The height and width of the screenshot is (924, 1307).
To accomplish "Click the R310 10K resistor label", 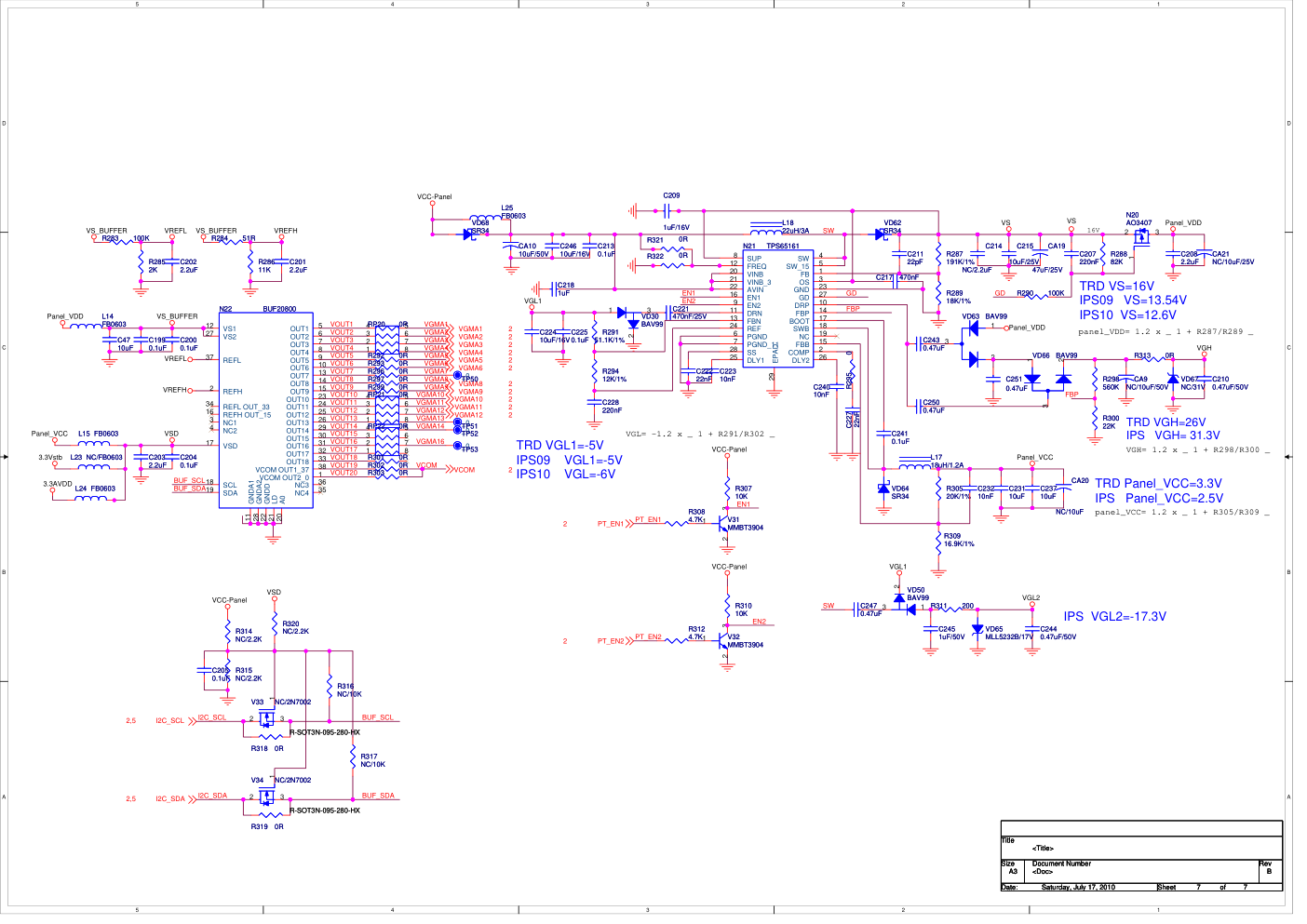I will click(x=743, y=609).
